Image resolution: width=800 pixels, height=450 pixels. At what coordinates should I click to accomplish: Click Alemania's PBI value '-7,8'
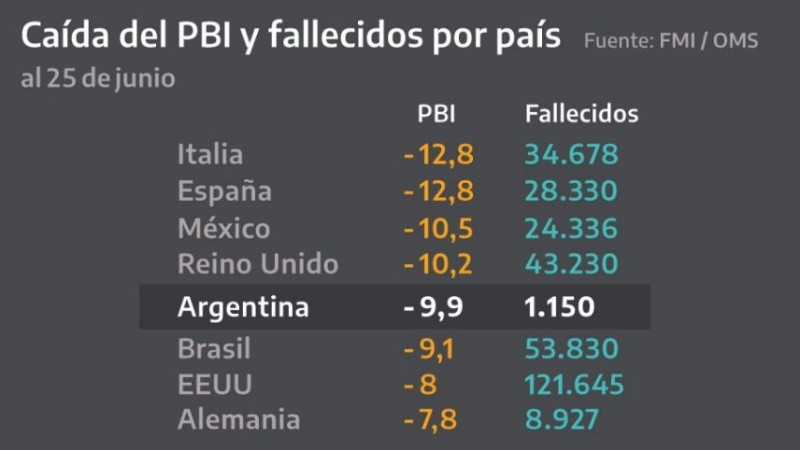pyautogui.click(x=433, y=420)
